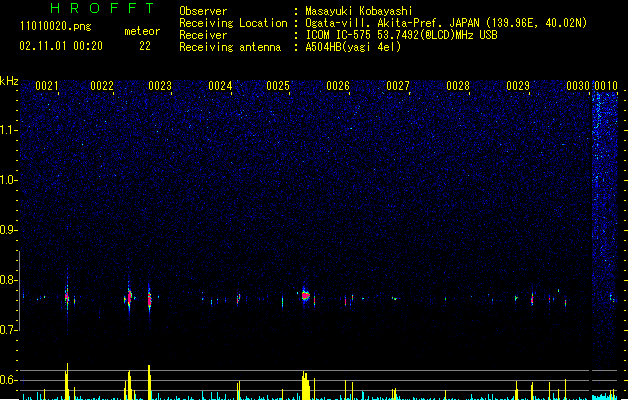This screenshot has width=629, height=400.
Task: Click the meteor count 22
Action: coord(145,46)
